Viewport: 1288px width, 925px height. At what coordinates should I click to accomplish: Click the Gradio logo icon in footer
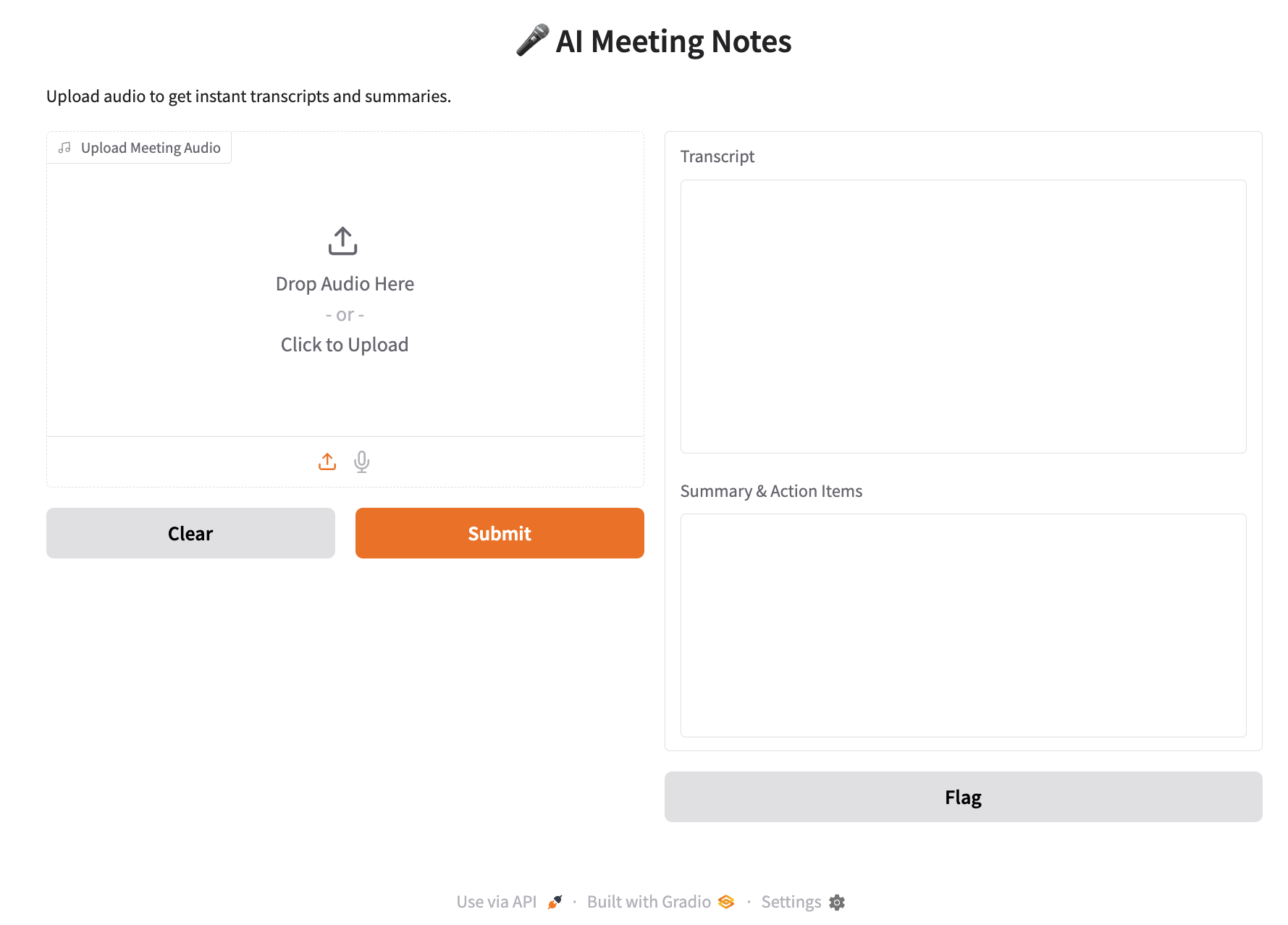coord(726,902)
